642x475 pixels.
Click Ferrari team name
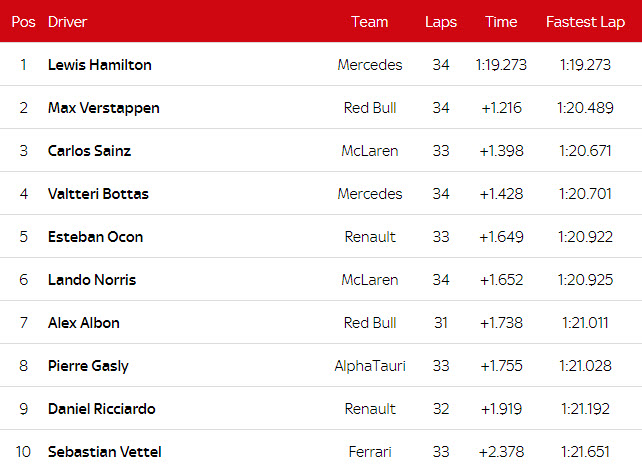[370, 452]
